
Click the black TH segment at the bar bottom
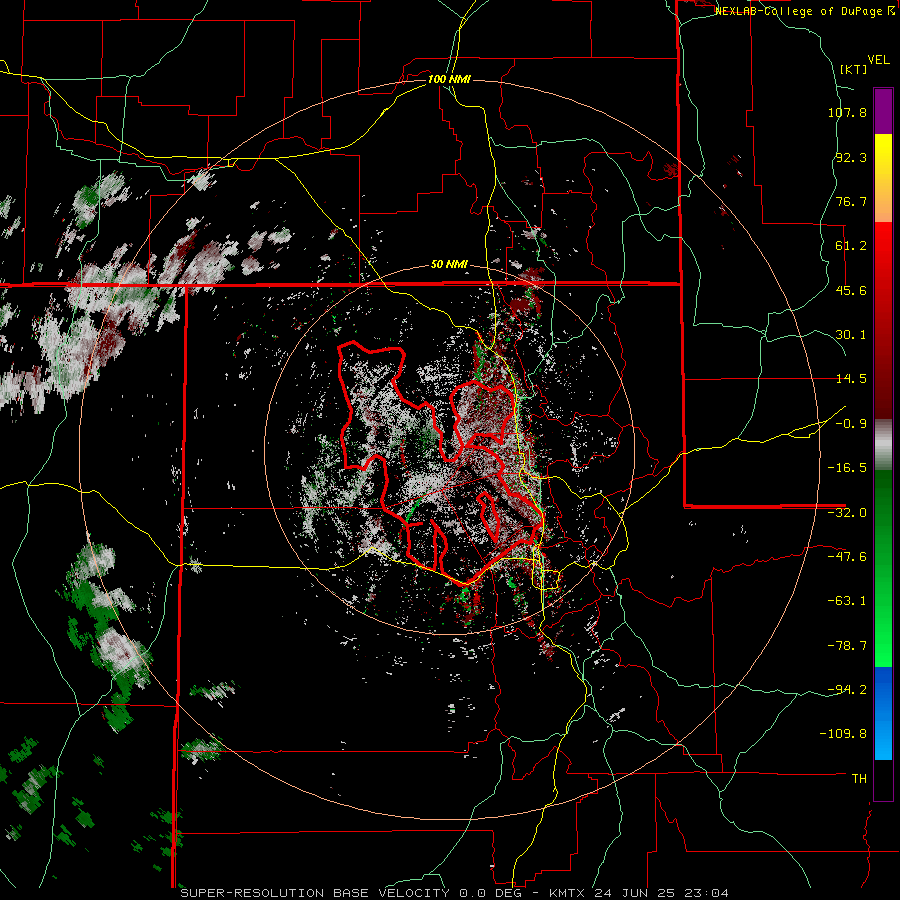coord(883,780)
